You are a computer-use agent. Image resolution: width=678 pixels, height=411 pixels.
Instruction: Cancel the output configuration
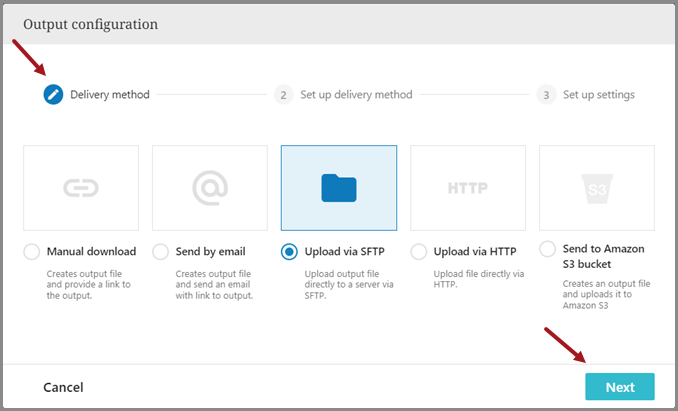point(63,387)
